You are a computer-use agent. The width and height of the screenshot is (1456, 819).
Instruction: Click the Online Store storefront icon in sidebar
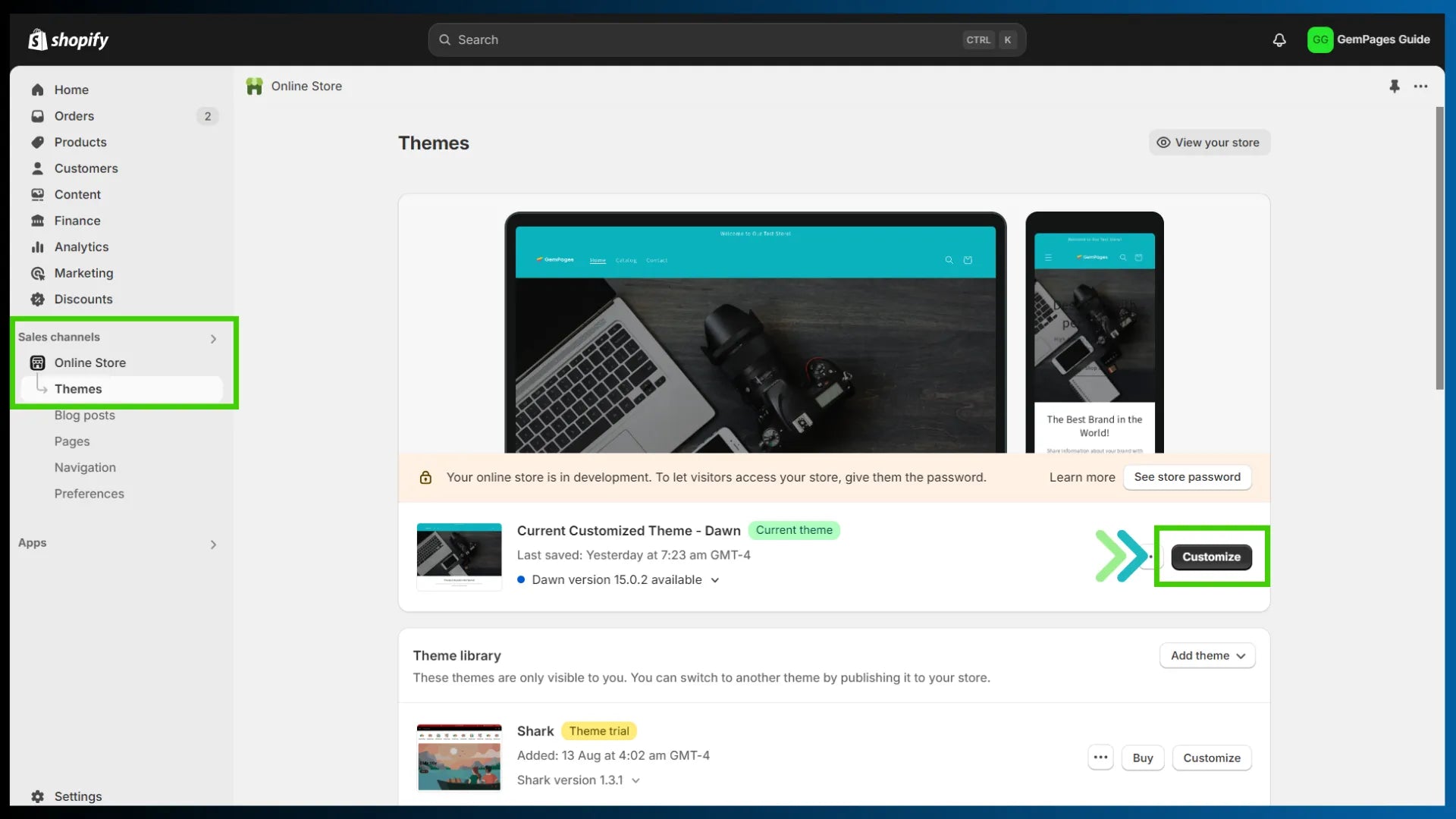[37, 362]
